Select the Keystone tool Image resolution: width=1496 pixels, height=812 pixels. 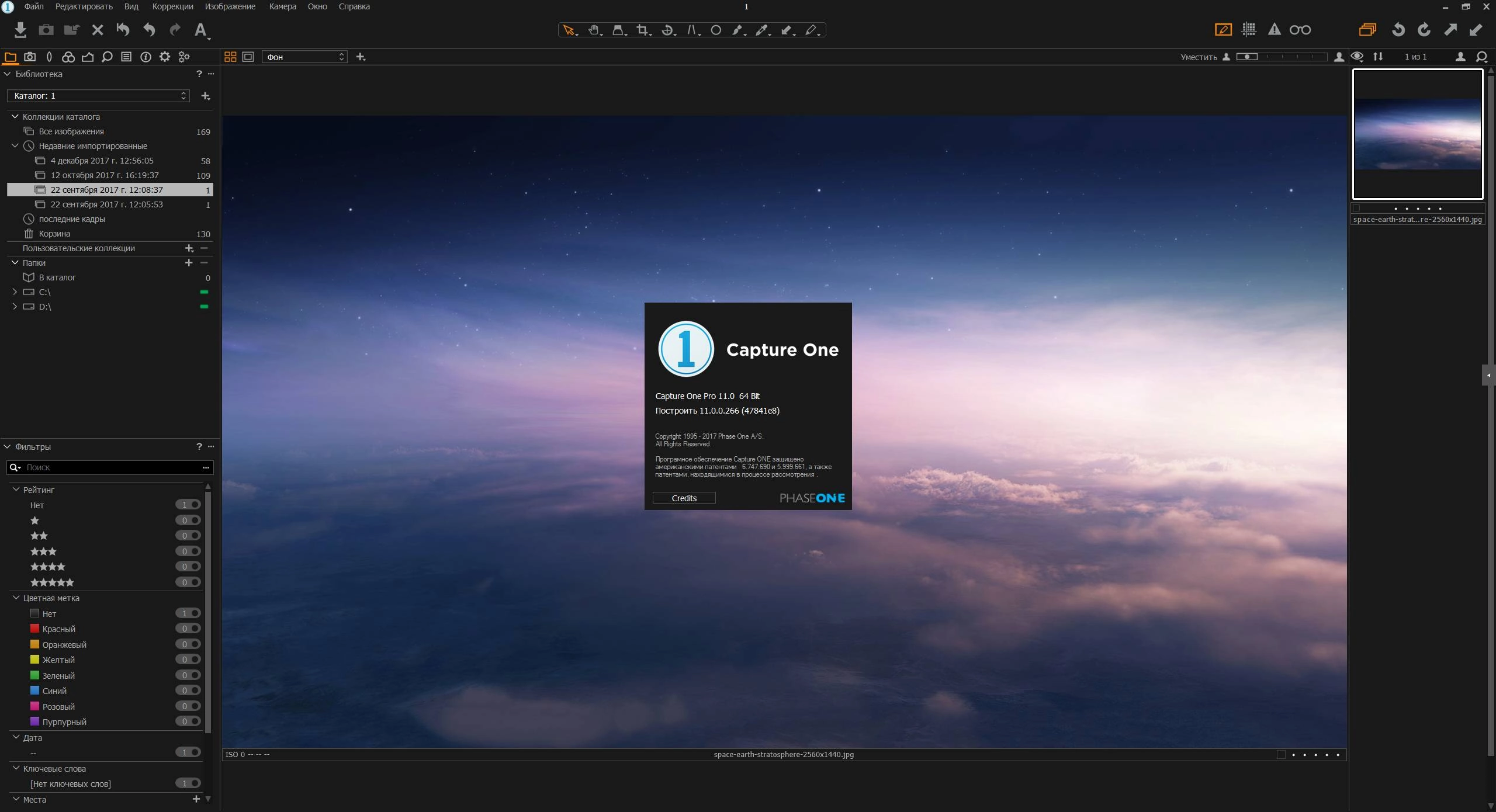point(692,30)
